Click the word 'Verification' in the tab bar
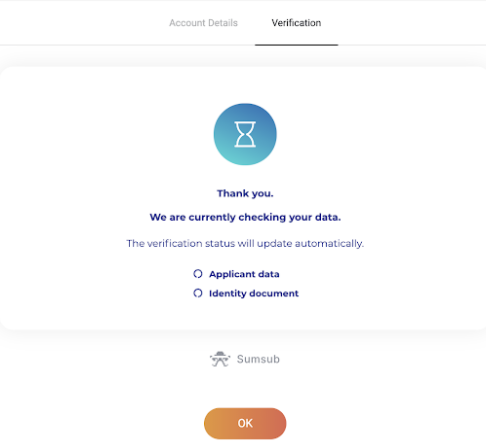 (x=296, y=23)
